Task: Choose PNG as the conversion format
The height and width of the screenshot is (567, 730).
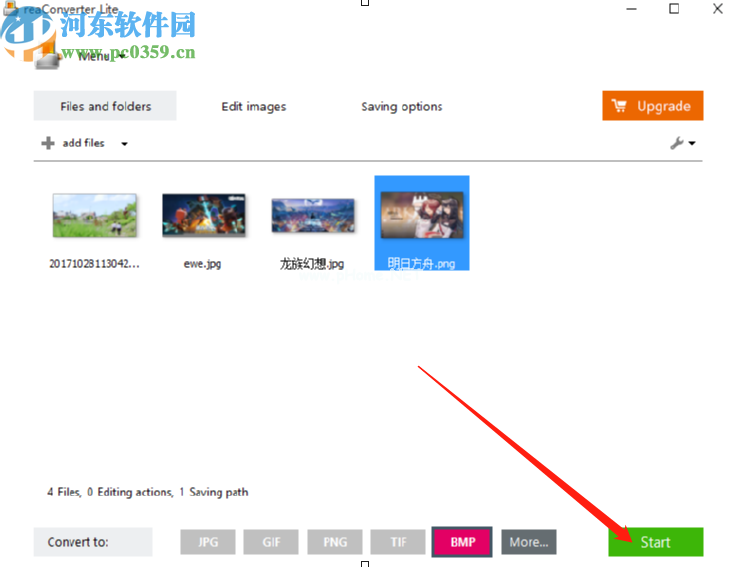Action: [335, 542]
